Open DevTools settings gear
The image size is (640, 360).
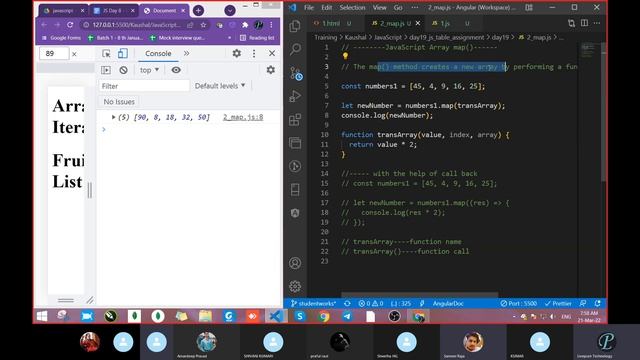coord(236,53)
